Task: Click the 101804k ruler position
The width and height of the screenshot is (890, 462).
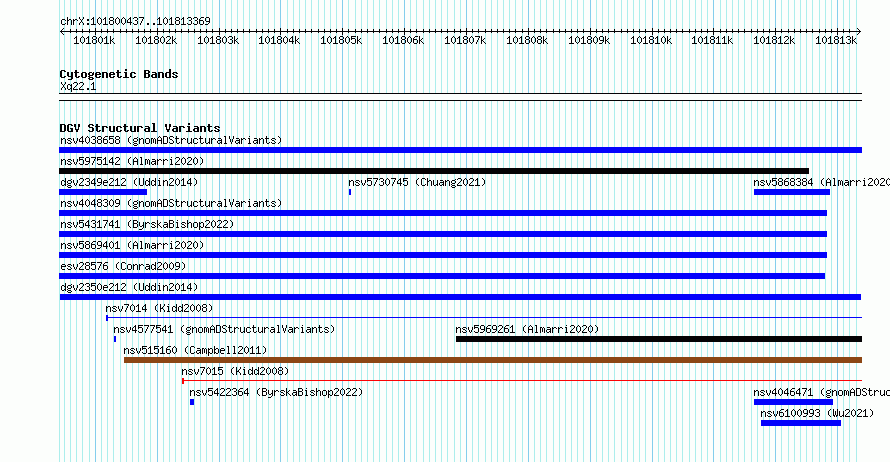Action: pos(279,40)
